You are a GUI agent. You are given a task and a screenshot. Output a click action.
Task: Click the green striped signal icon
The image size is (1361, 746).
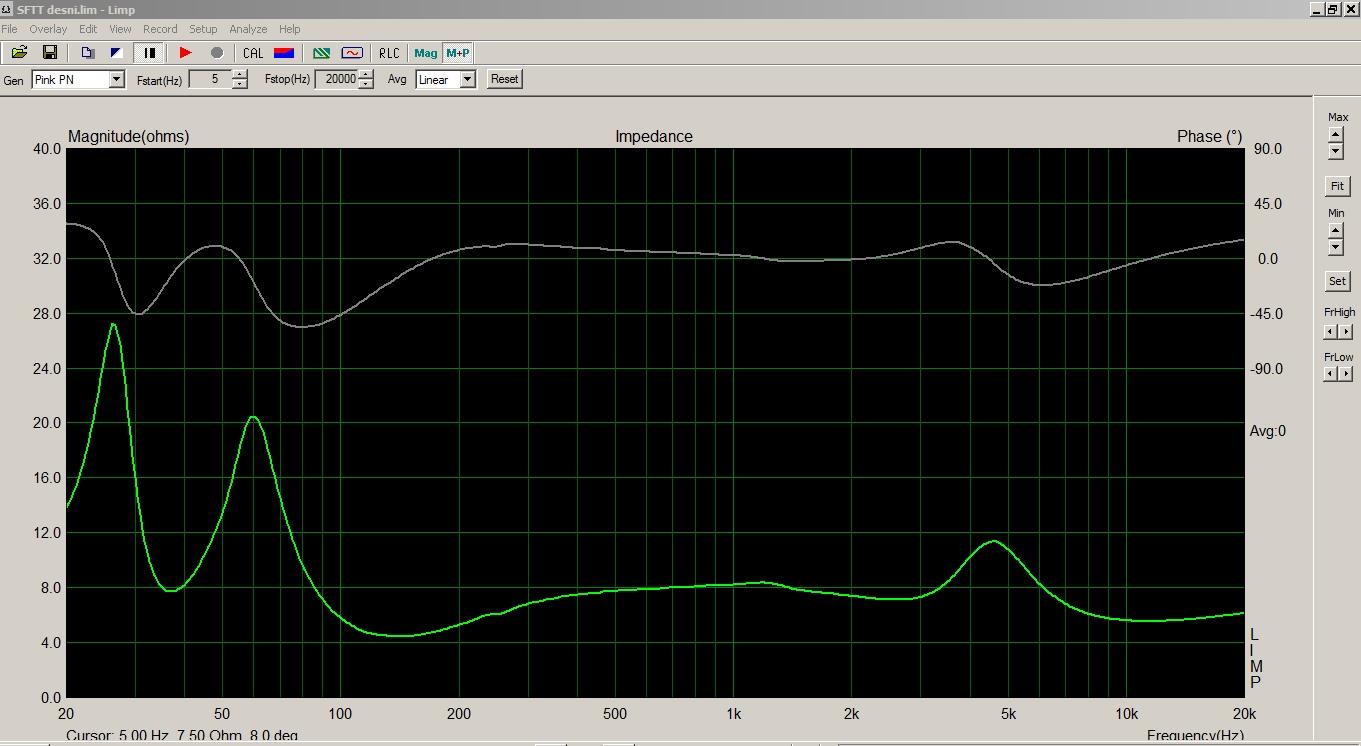point(321,53)
